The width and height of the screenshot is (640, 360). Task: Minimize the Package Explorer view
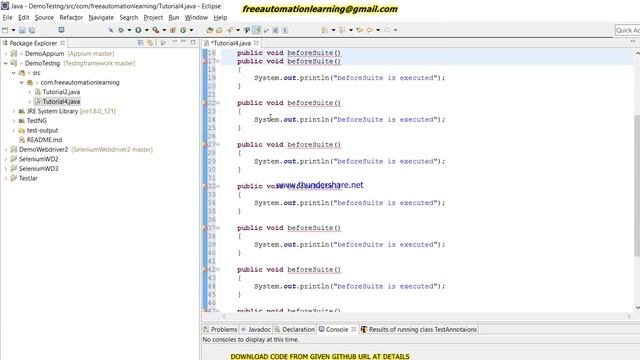[183, 42]
